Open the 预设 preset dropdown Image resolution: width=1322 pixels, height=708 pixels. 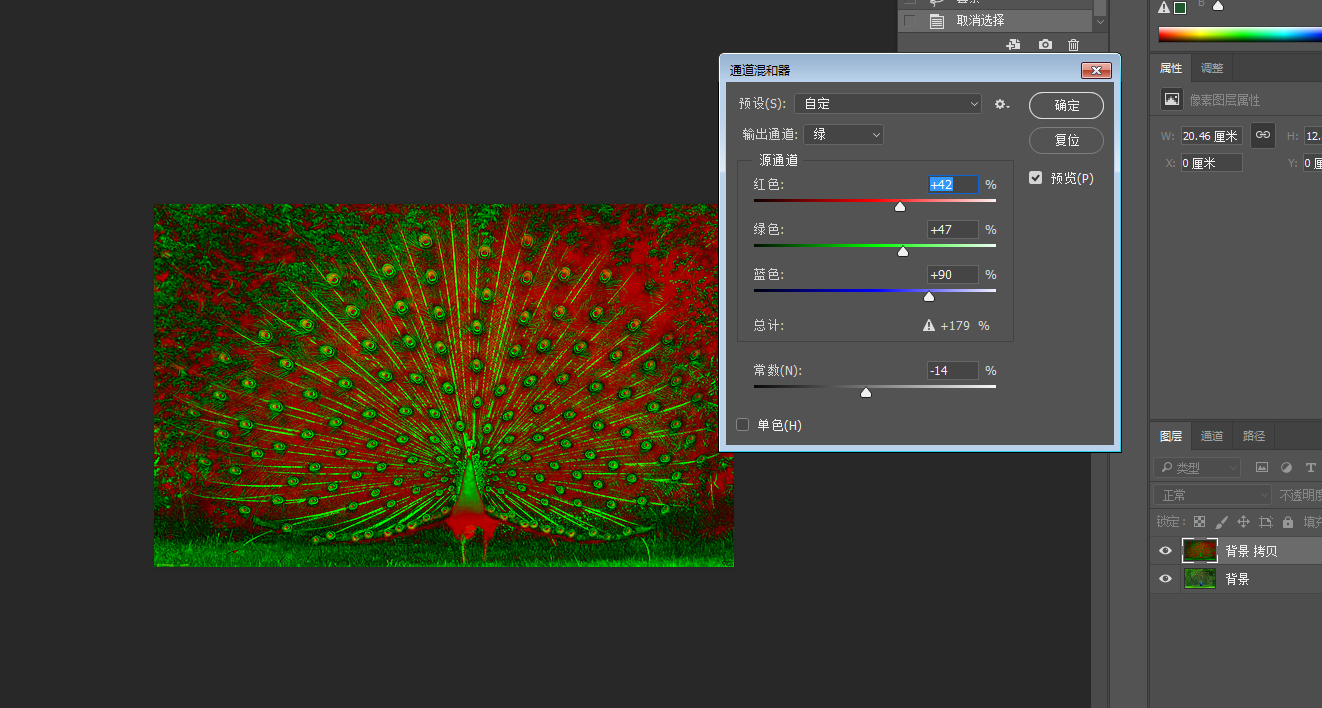point(888,104)
